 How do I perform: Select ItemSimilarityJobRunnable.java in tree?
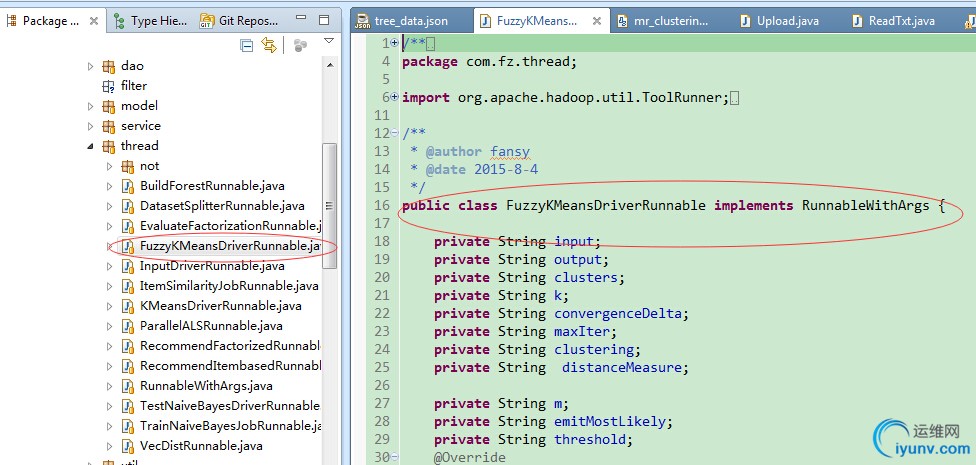(x=229, y=286)
